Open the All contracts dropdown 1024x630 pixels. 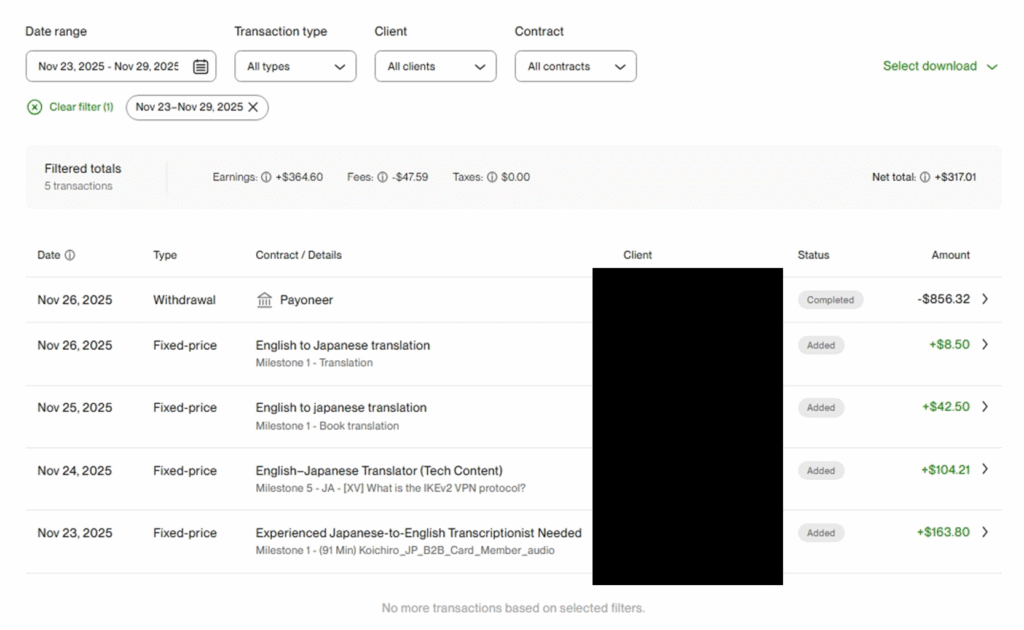coord(575,67)
